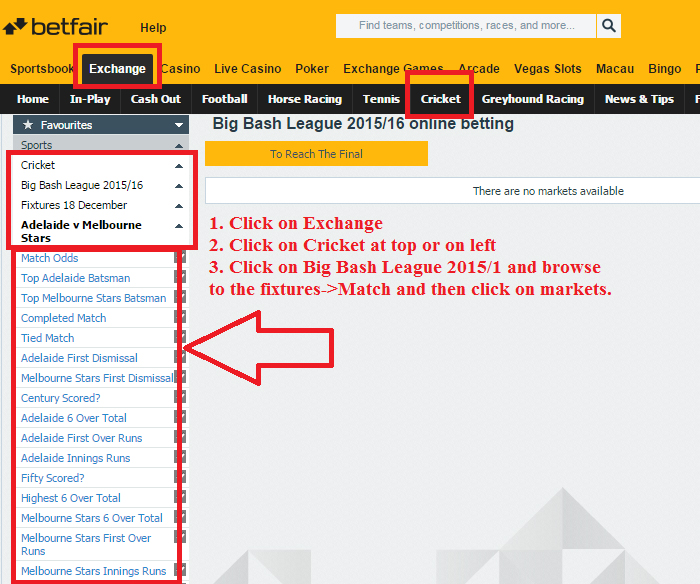The image size is (700, 584).
Task: Open the News & Tips section
Action: tap(639, 99)
